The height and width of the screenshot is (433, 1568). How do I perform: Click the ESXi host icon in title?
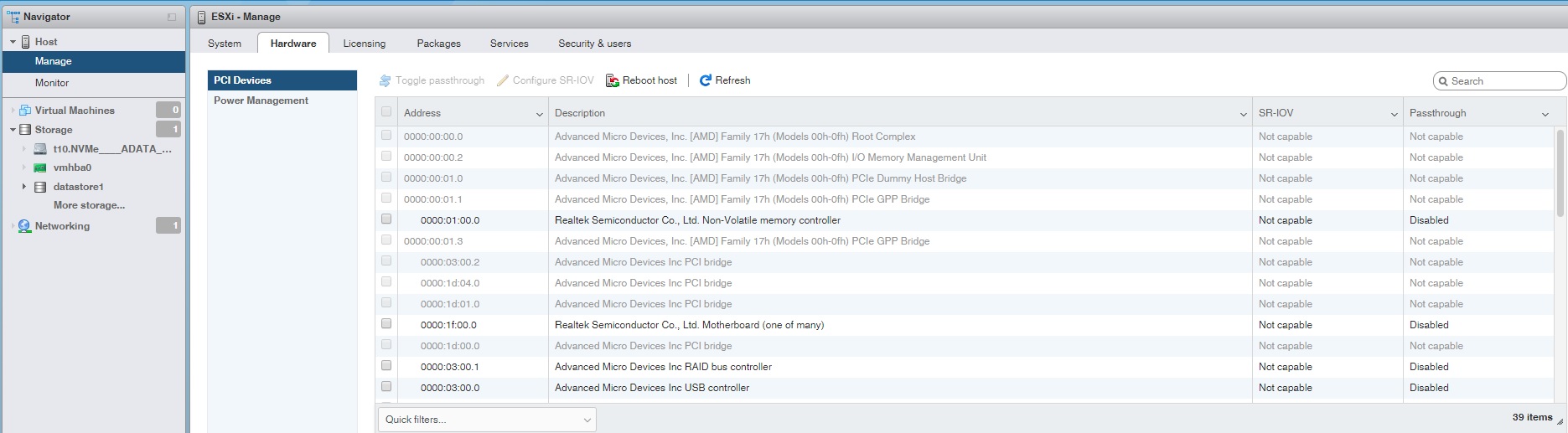point(201,16)
